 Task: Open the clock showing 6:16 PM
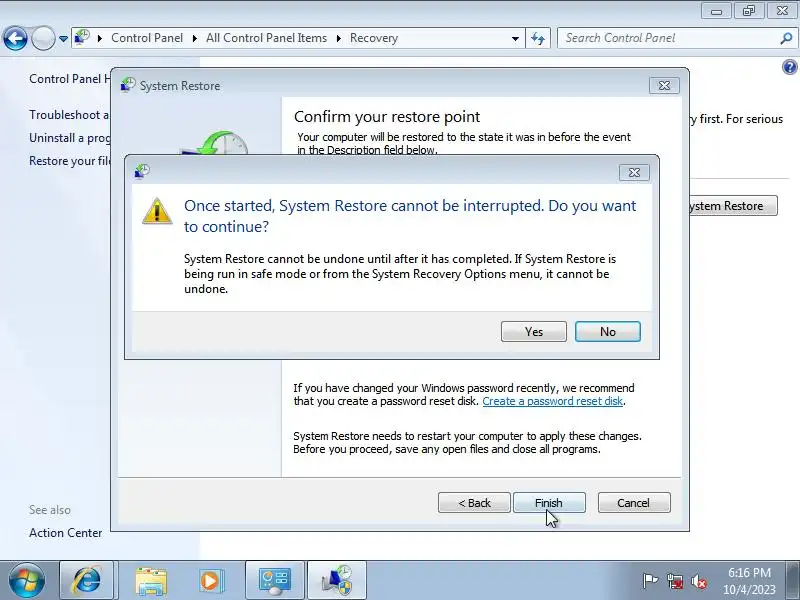749,581
